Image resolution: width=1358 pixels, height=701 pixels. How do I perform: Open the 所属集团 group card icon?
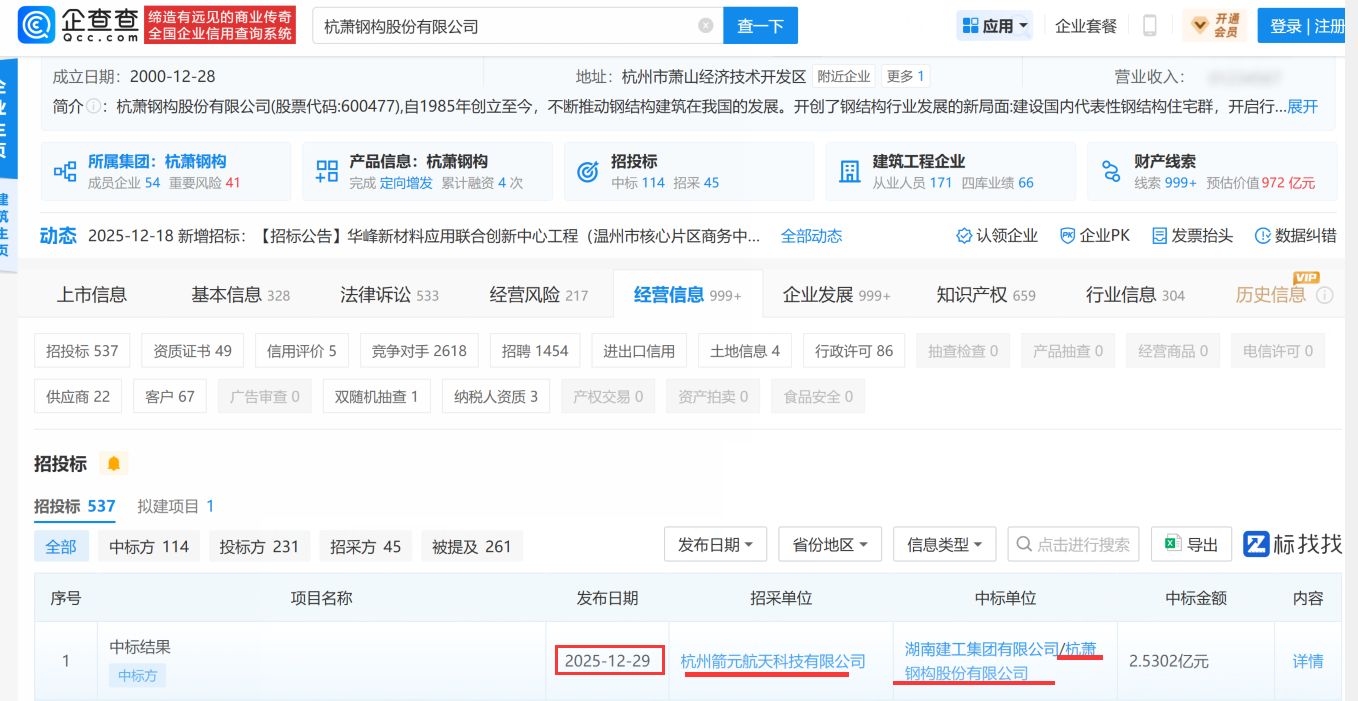tap(65, 172)
